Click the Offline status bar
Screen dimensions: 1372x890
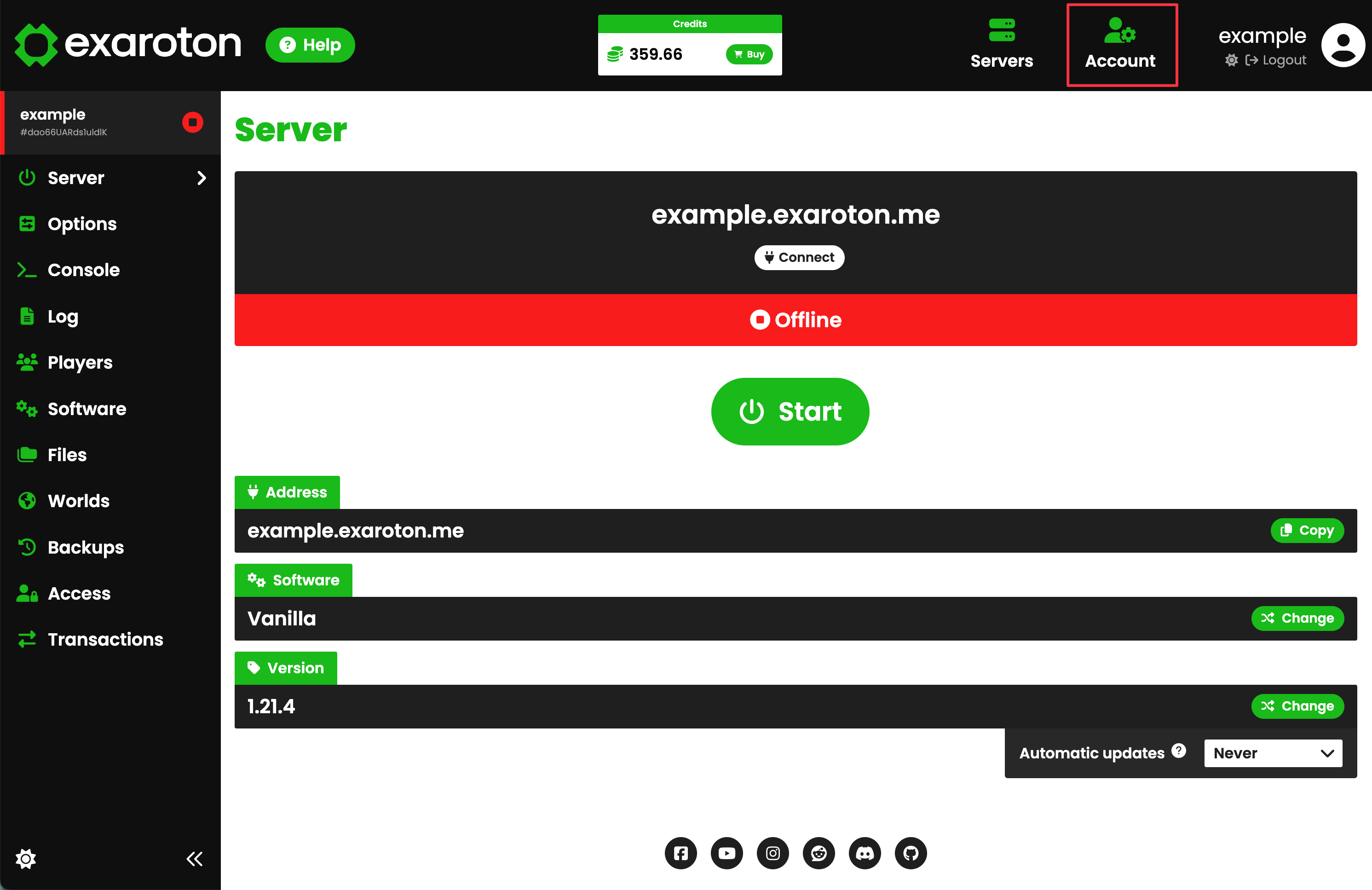pyautogui.click(x=796, y=319)
